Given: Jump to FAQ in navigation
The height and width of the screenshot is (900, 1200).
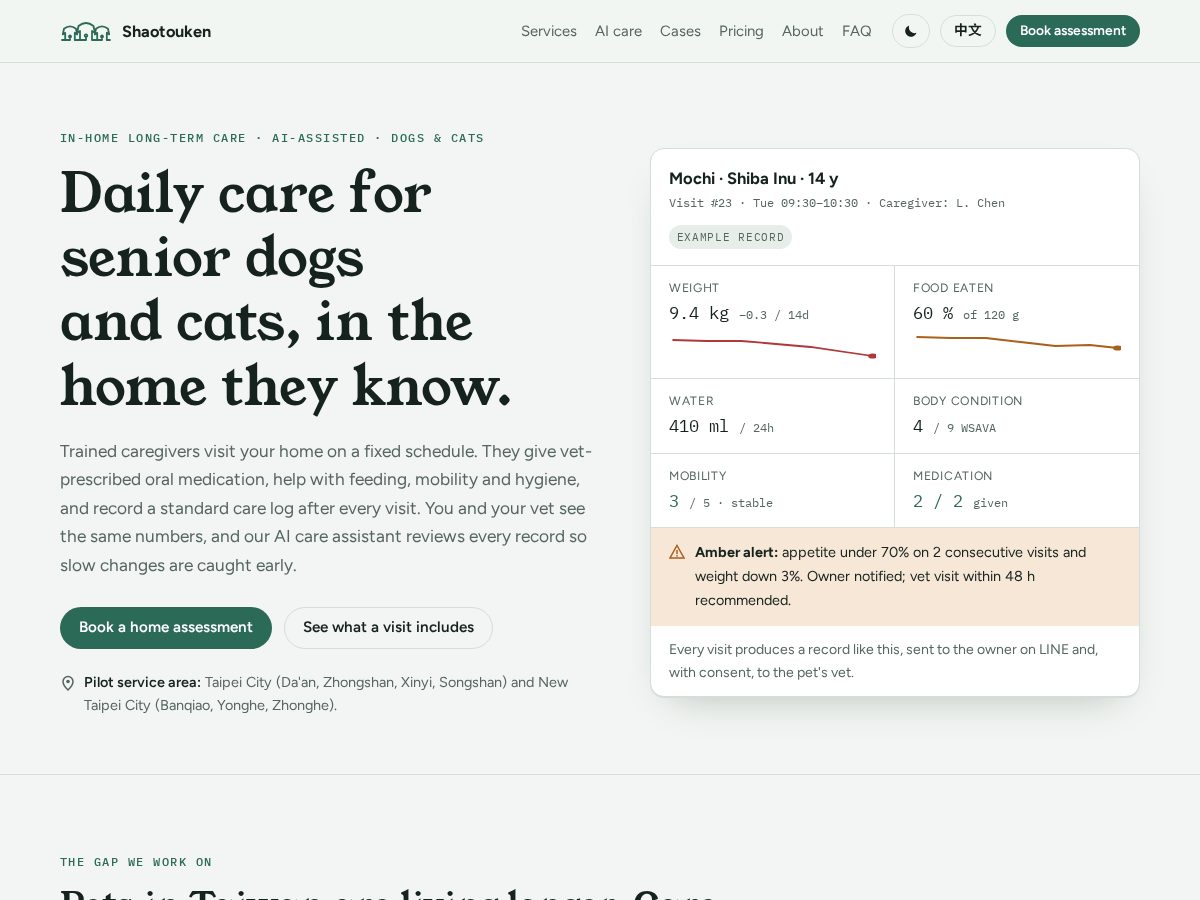Looking at the screenshot, I should (x=856, y=31).
